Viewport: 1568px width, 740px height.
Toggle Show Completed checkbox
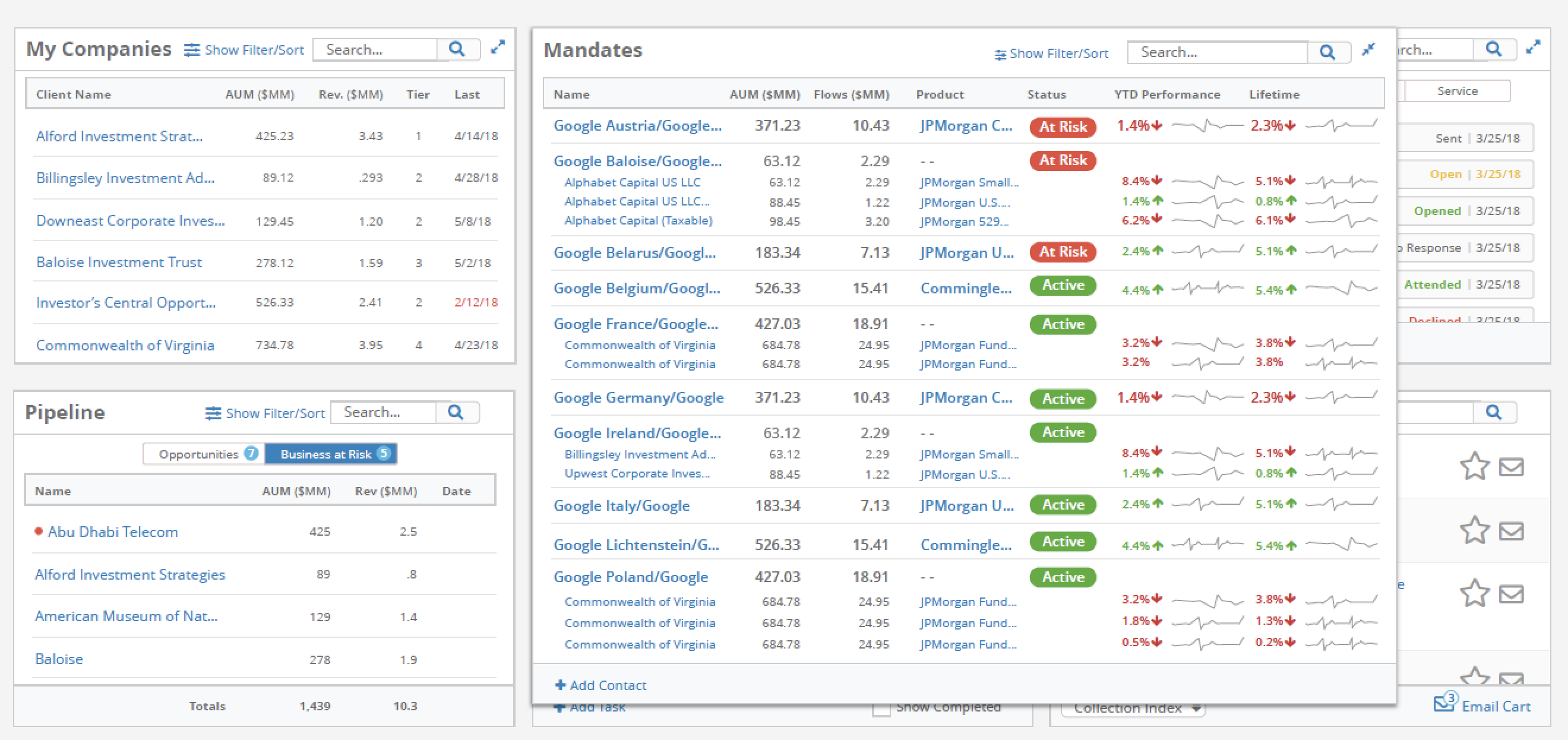(x=881, y=709)
